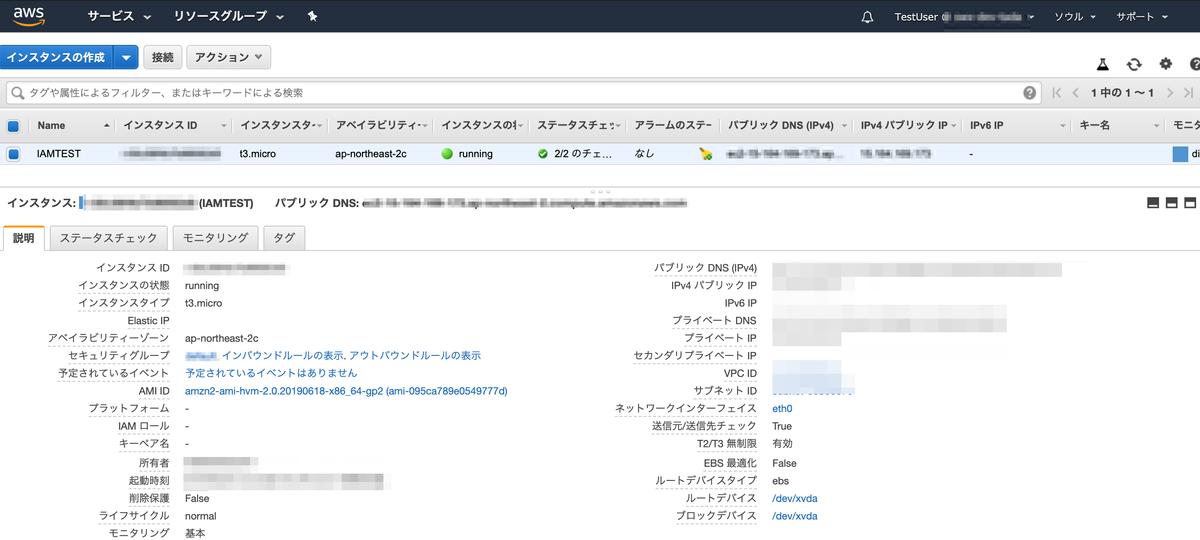Open the help question mark icon
This screenshot has width=1200, height=540.
(x=1195, y=64)
